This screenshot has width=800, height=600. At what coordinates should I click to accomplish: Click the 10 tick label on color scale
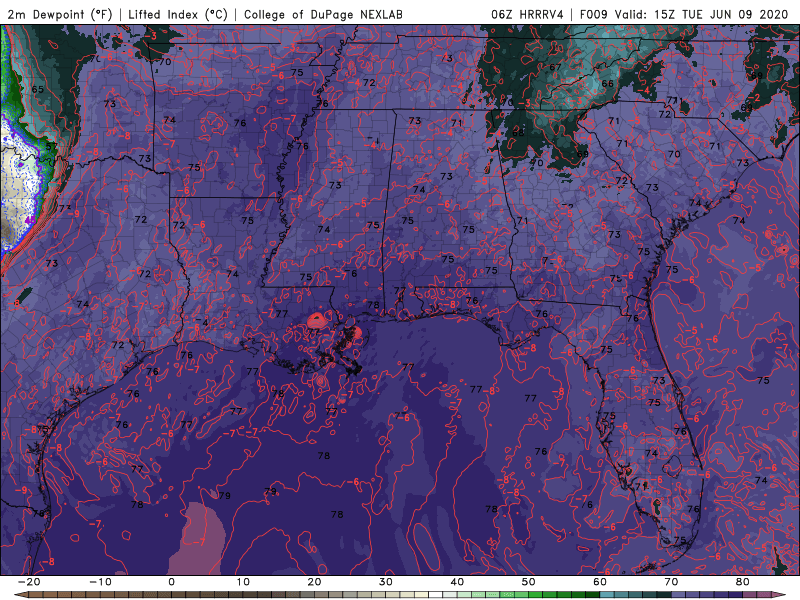(243, 582)
